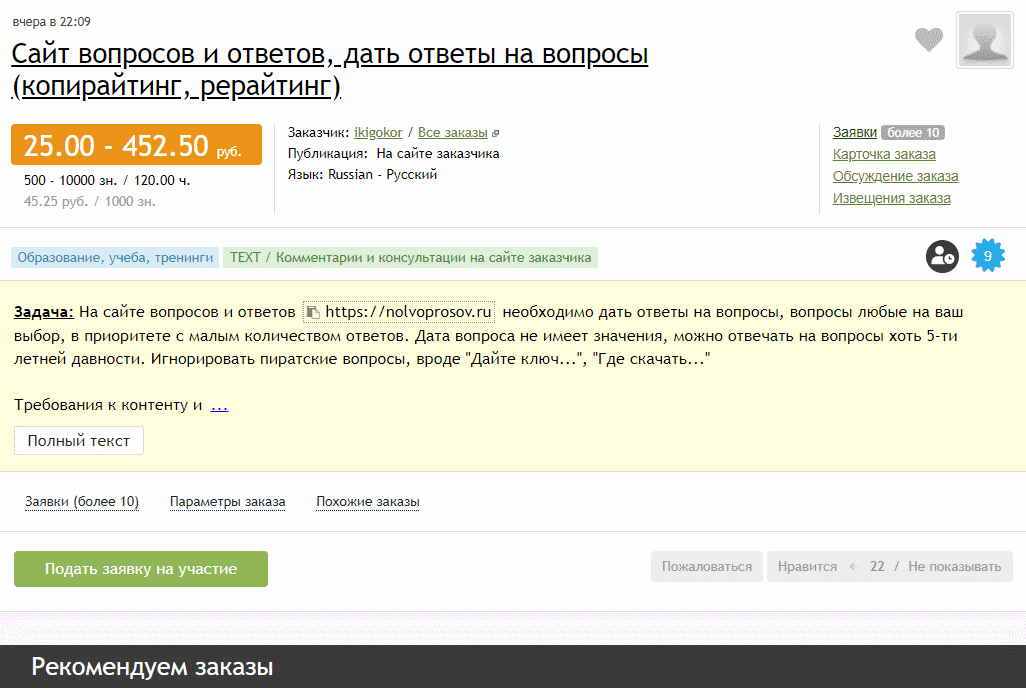Click Не показывать to hide order
This screenshot has width=1026, height=700.
click(x=955, y=567)
